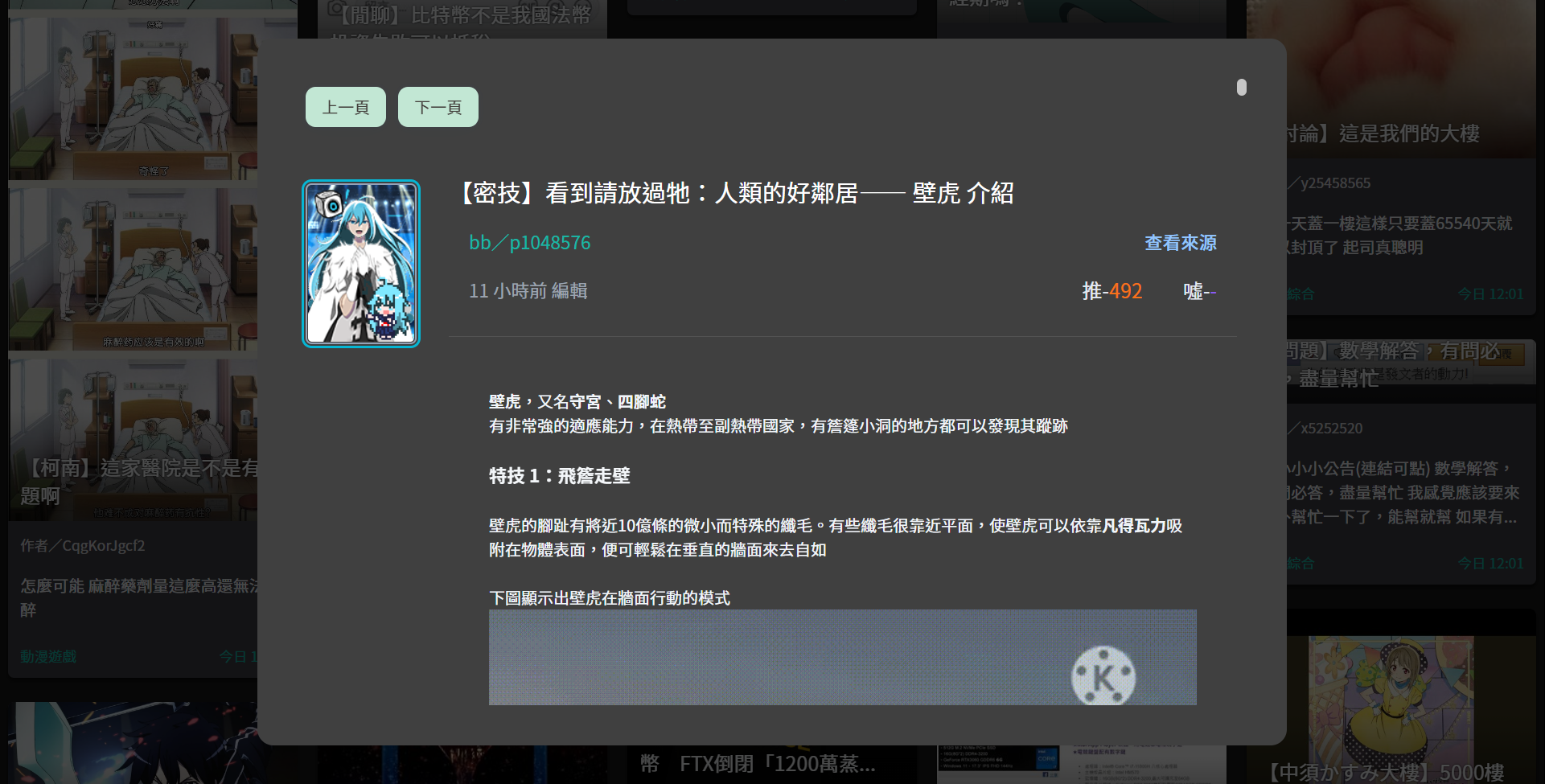Open the 查看來源 view source link

click(1180, 242)
